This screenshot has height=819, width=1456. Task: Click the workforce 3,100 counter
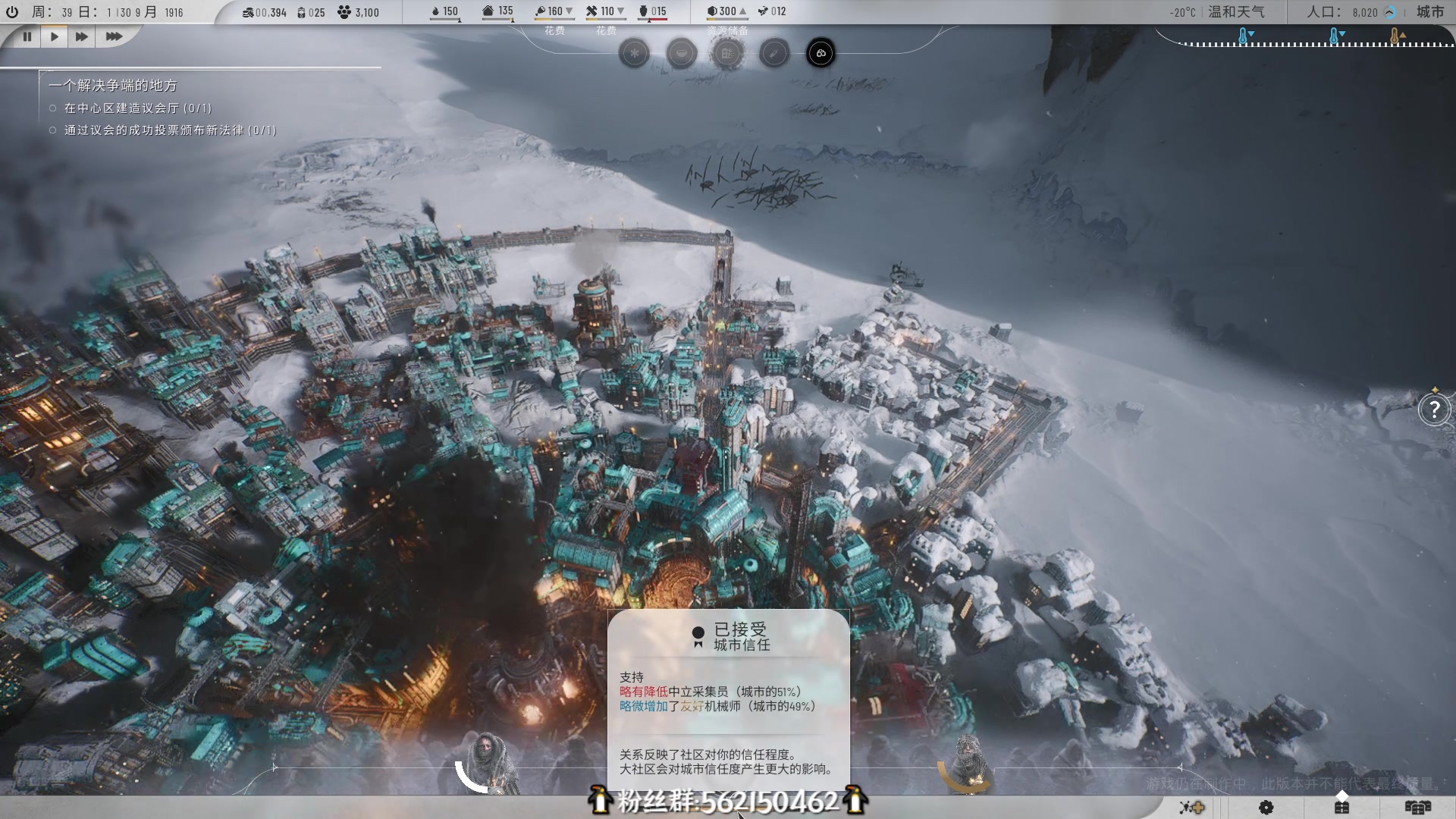point(358,12)
